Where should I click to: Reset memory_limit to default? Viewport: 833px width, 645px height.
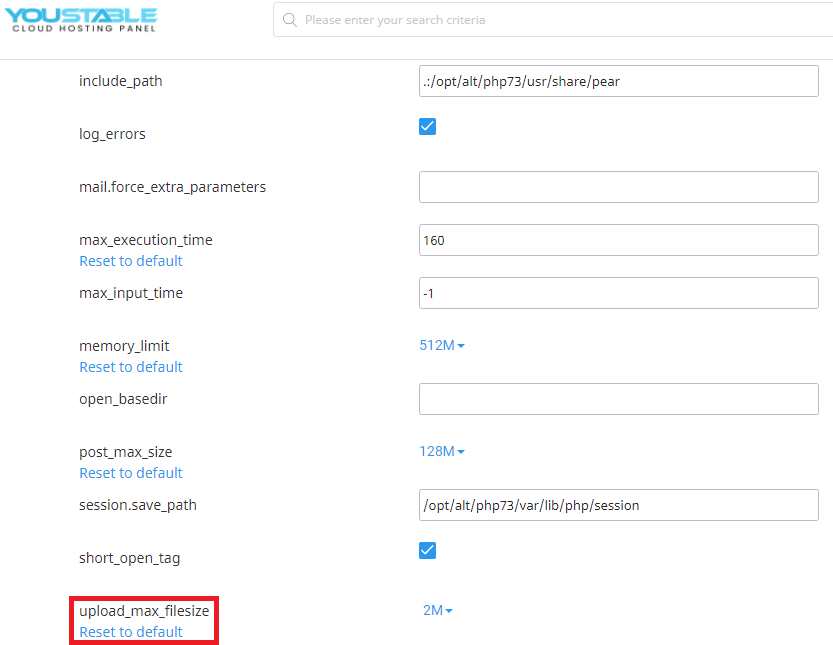pyautogui.click(x=131, y=367)
